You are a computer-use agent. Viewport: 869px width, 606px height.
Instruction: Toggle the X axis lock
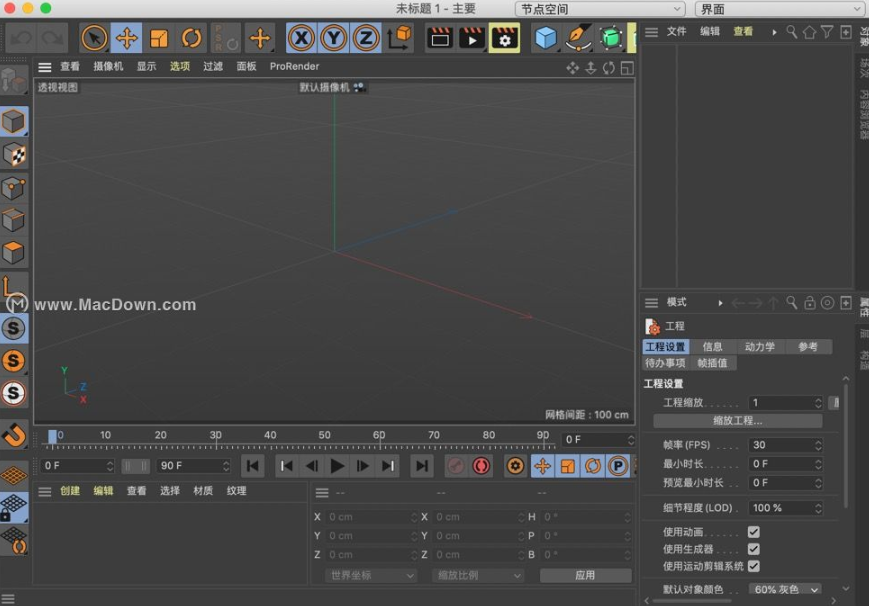300,37
